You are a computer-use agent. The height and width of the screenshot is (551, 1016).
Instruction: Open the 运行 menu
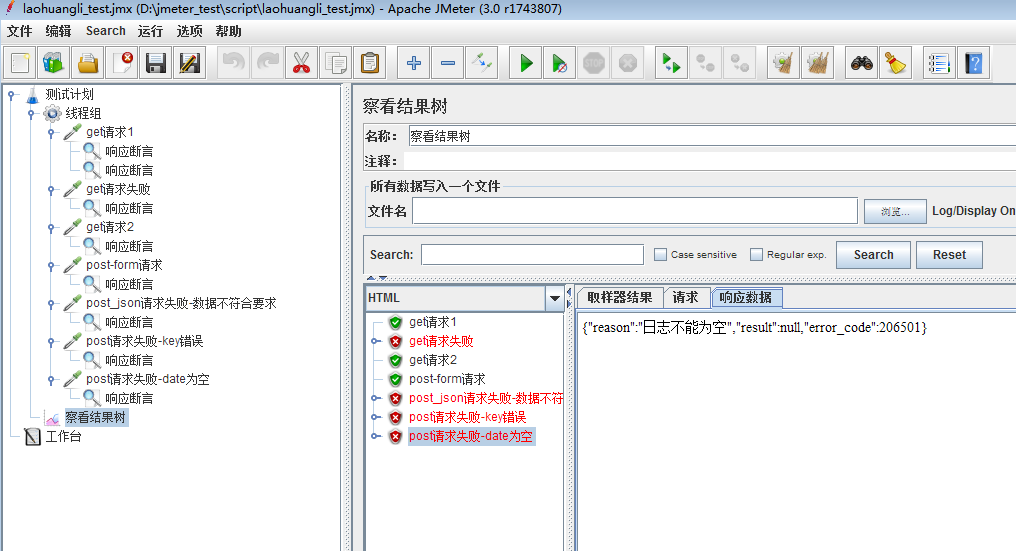click(x=150, y=31)
